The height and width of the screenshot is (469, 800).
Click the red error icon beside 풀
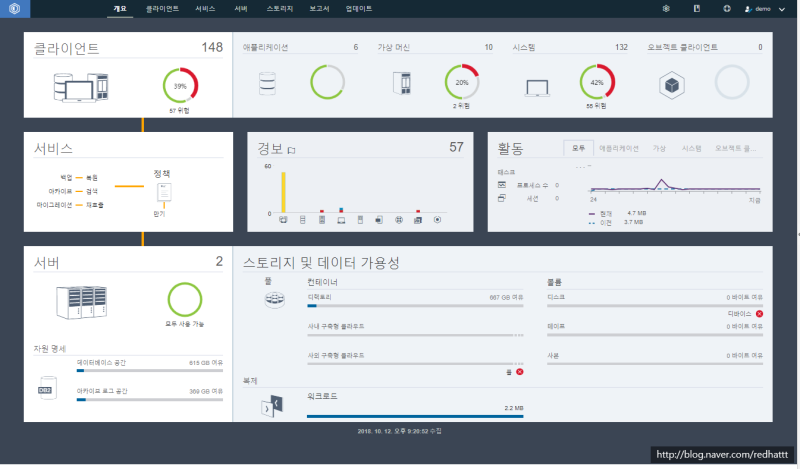(519, 372)
